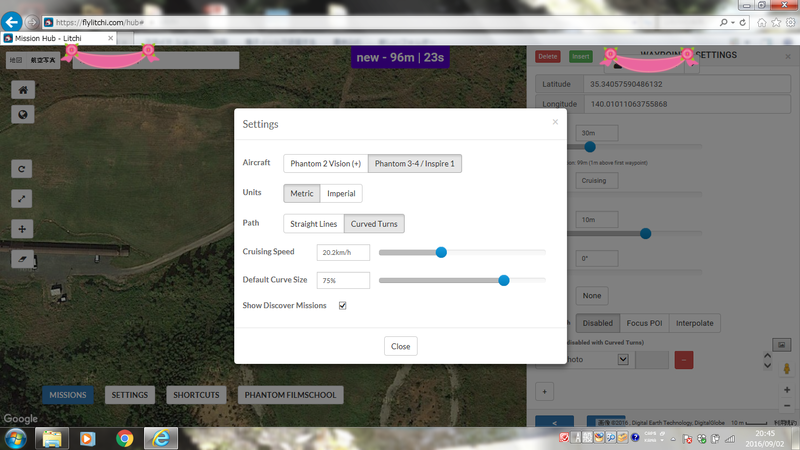Image resolution: width=800 pixels, height=450 pixels.
Task: Click the None POI button
Action: click(x=592, y=295)
